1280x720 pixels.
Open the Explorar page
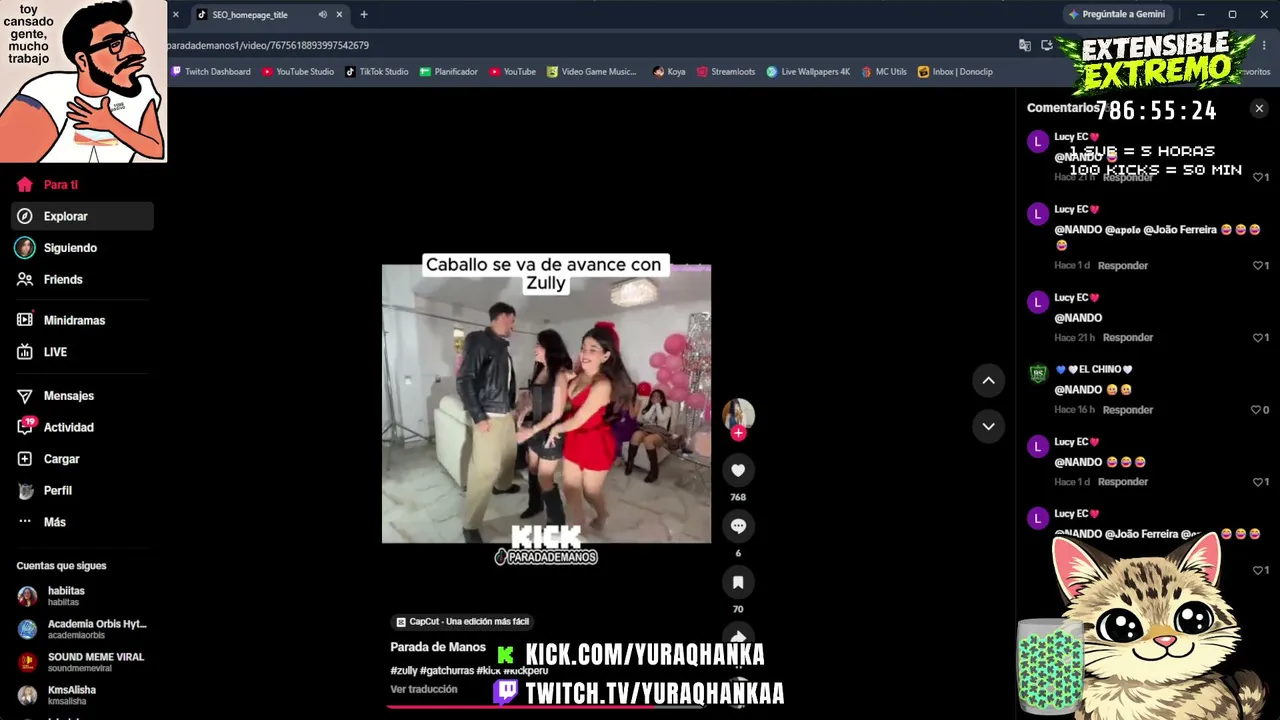point(82,216)
